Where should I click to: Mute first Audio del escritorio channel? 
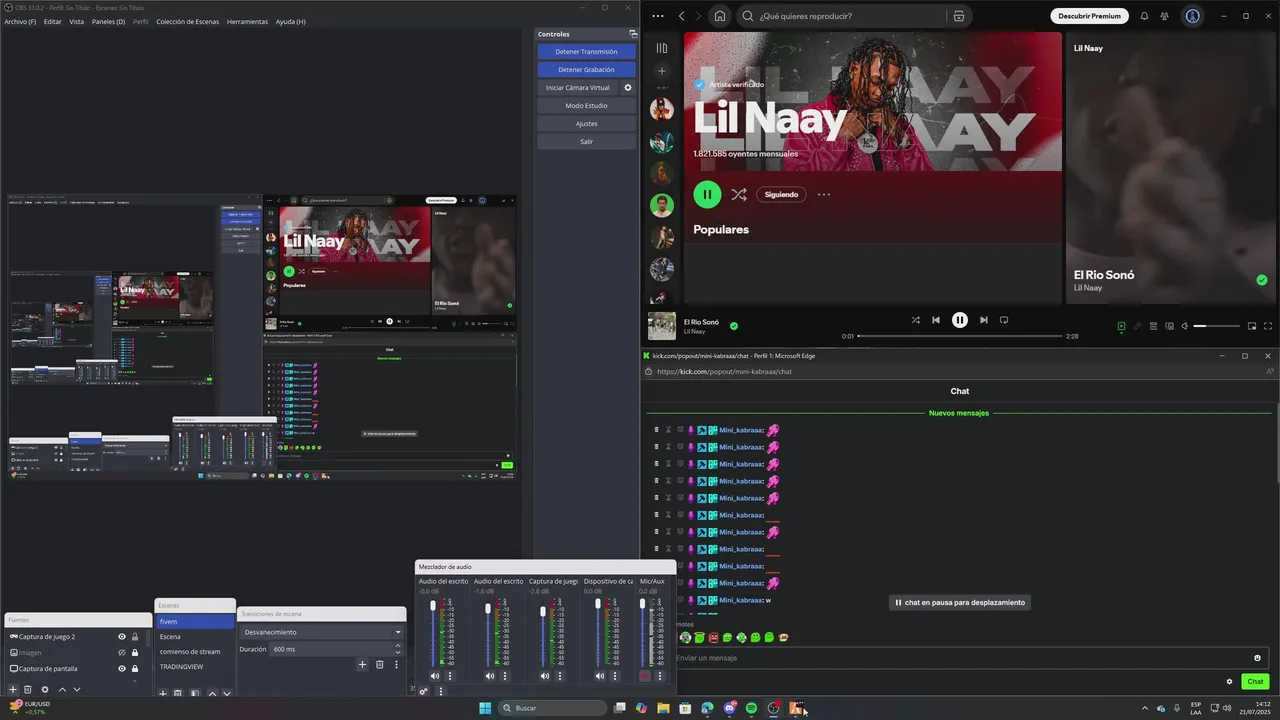pos(434,676)
